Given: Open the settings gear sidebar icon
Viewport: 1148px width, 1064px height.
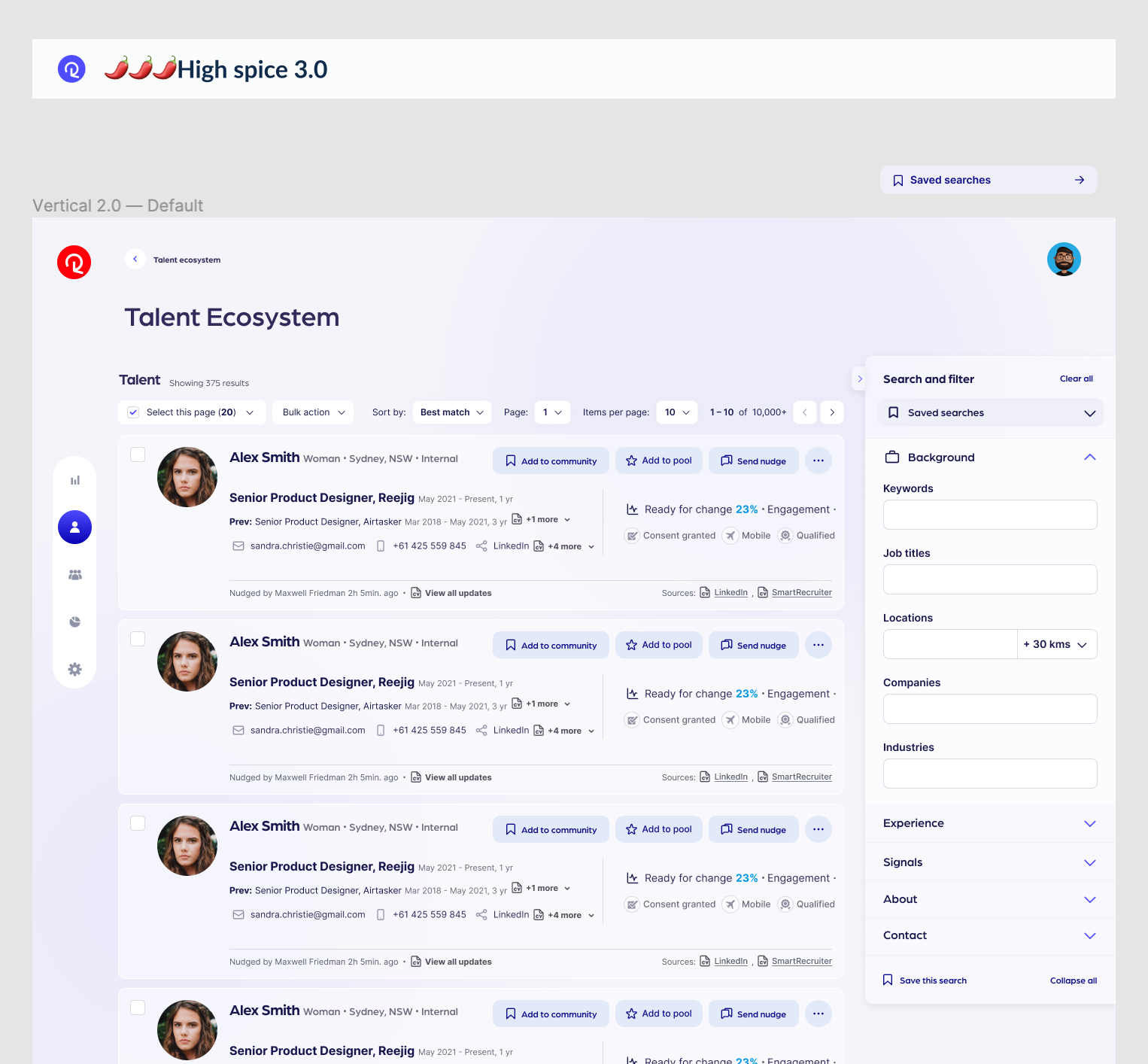Looking at the screenshot, I should pos(74,669).
